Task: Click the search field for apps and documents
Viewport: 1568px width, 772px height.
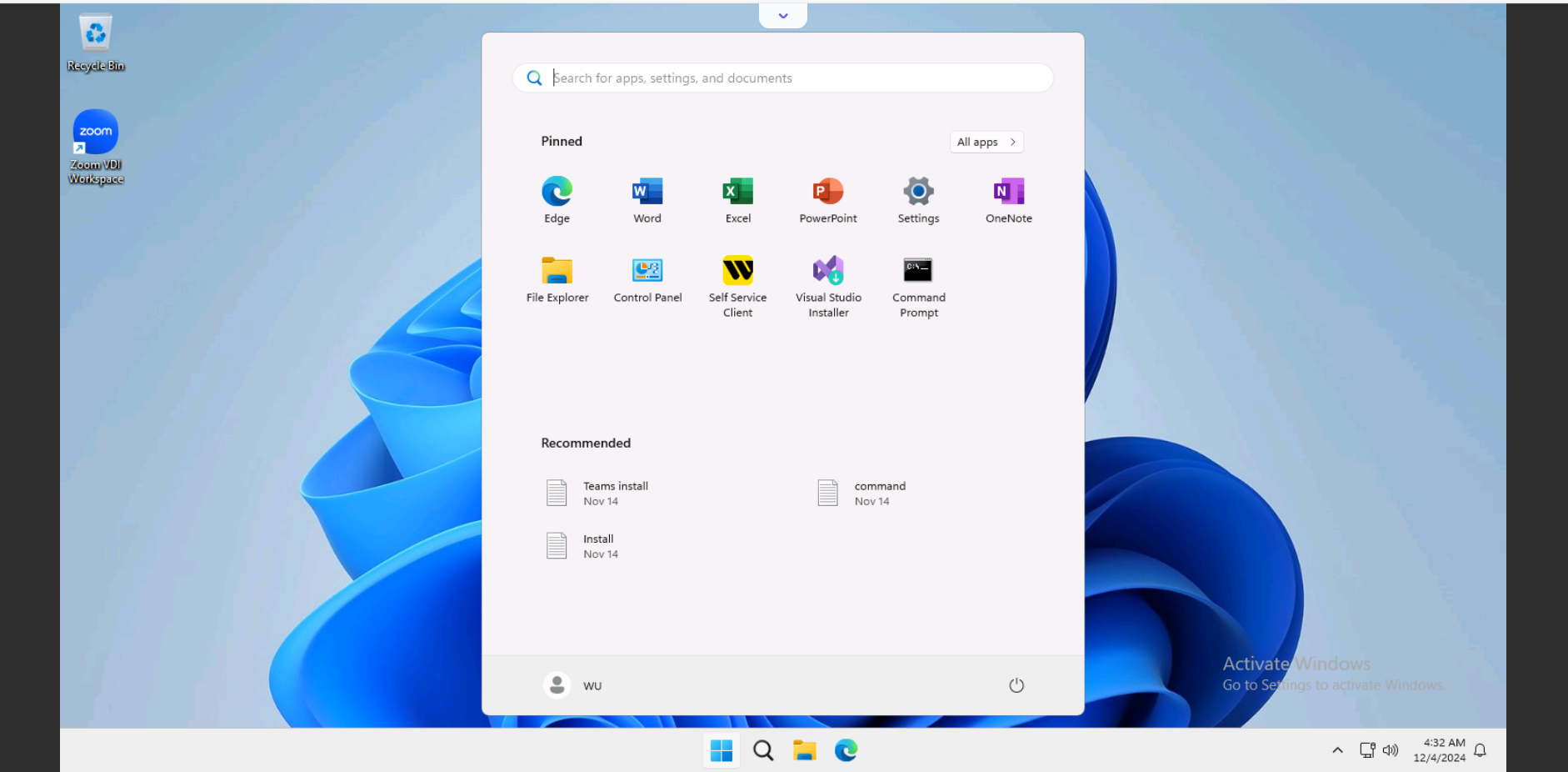Action: point(782,78)
